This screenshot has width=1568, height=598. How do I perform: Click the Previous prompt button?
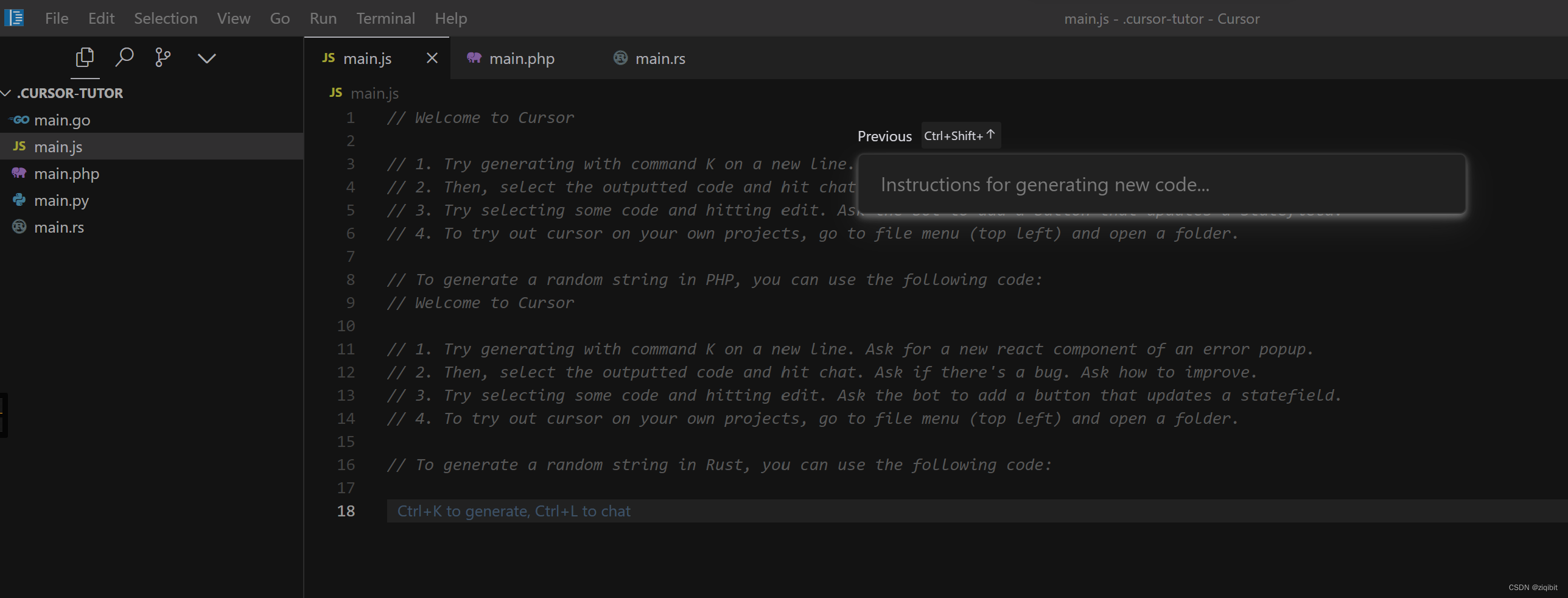[884, 136]
